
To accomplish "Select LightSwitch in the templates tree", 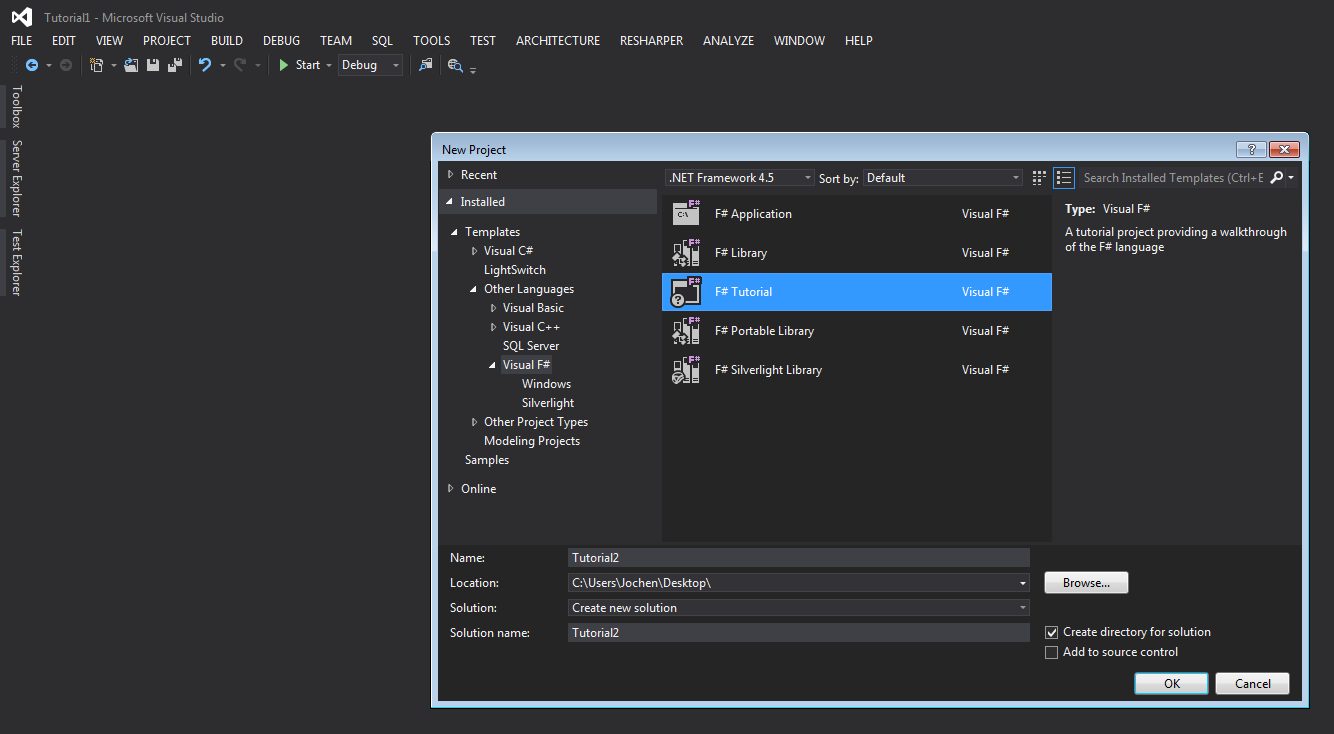I will tap(515, 270).
